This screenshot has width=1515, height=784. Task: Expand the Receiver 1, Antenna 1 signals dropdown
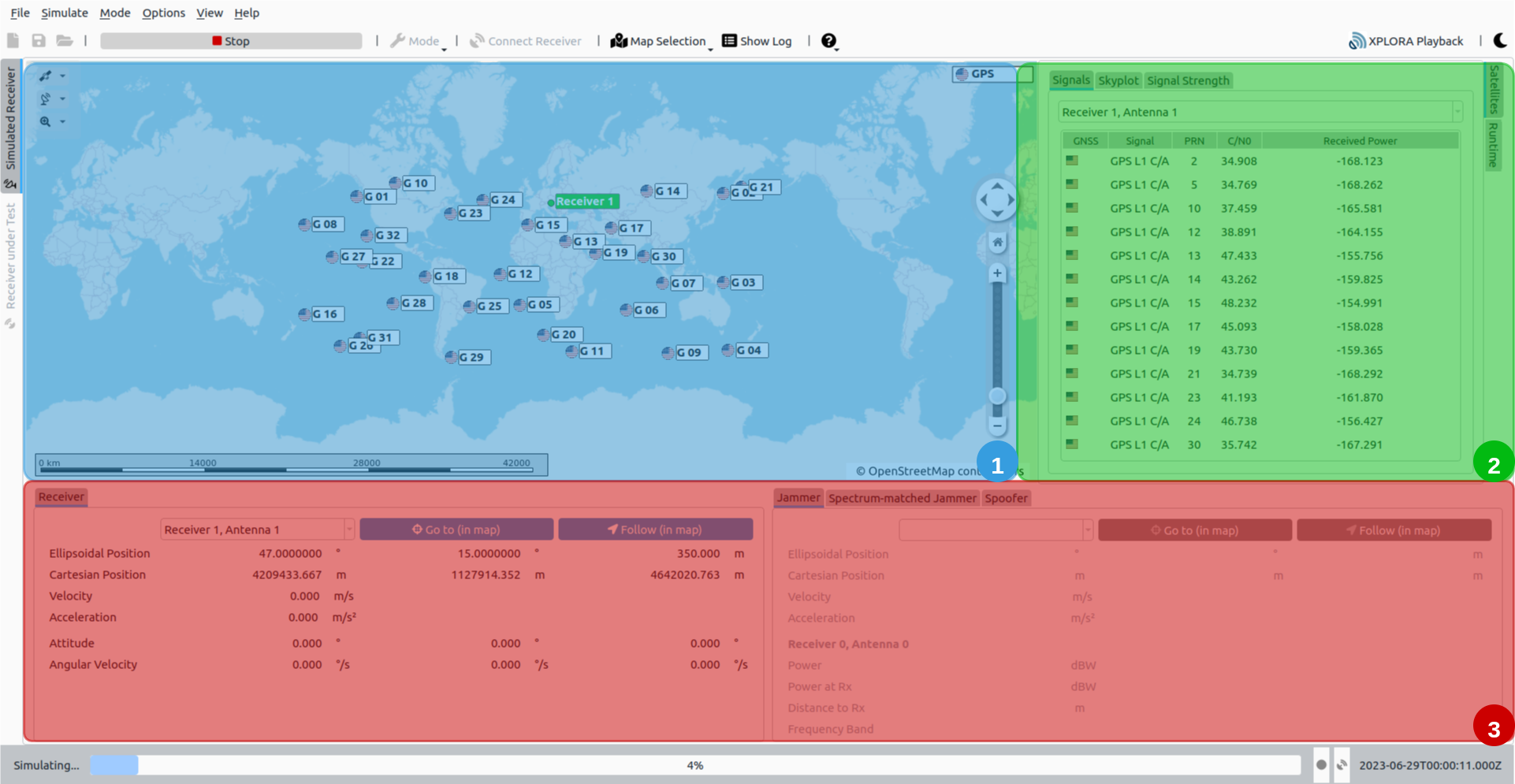[1457, 112]
